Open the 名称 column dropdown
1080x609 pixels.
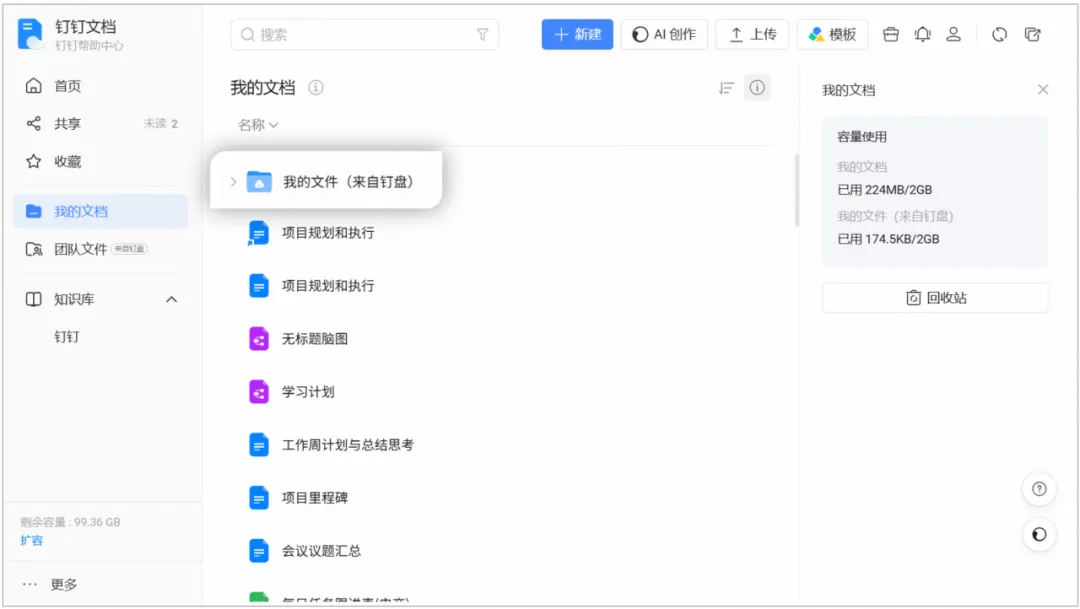pos(258,125)
